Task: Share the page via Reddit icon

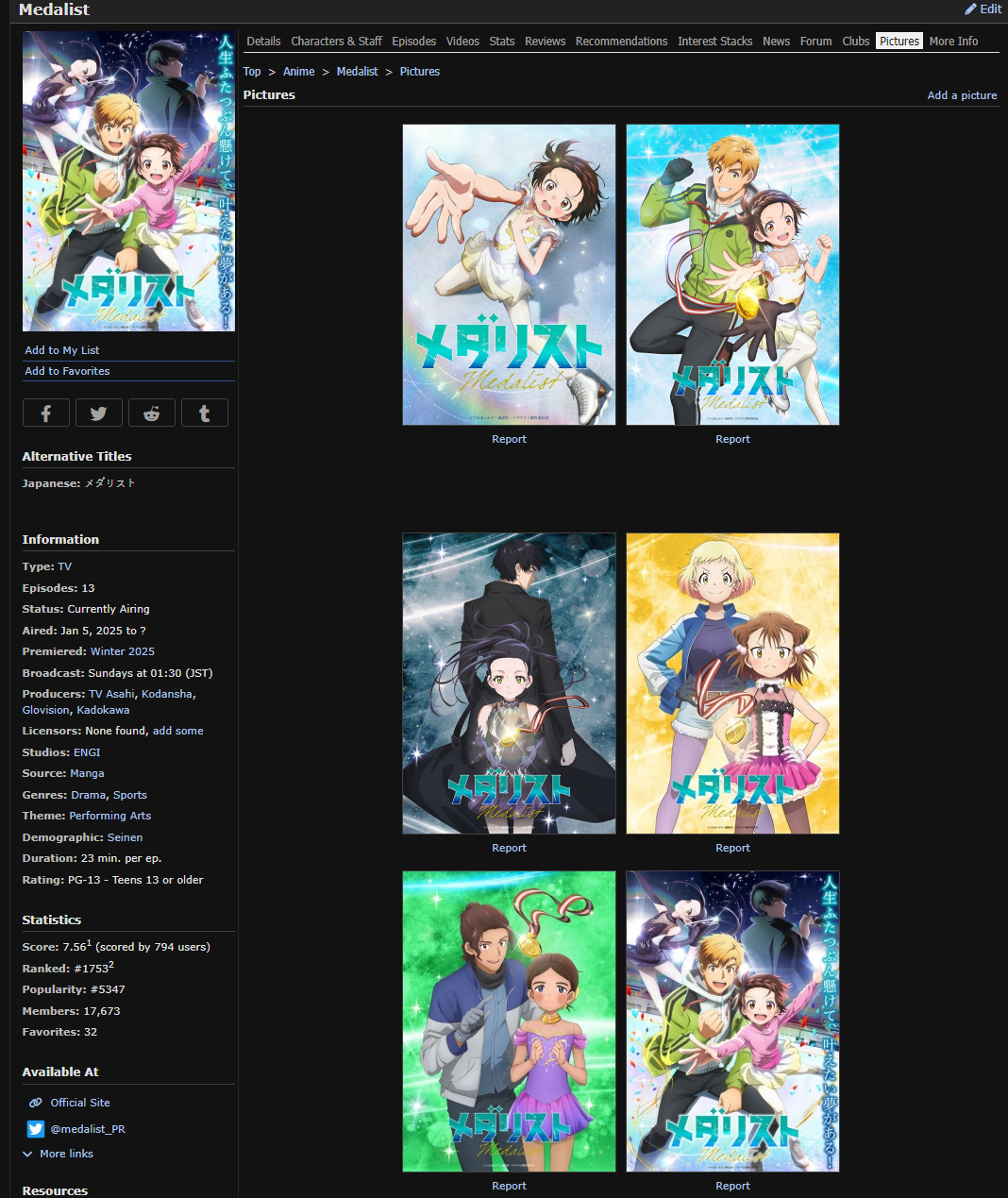Action: point(151,413)
